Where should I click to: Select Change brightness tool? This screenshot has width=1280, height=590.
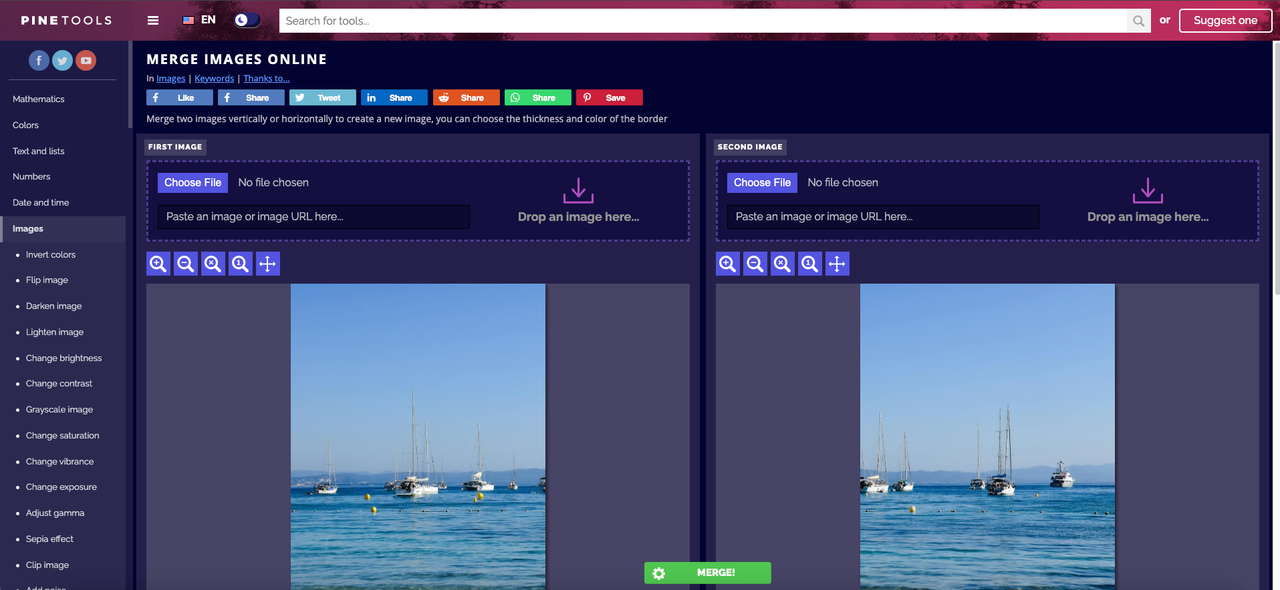[x=64, y=358]
